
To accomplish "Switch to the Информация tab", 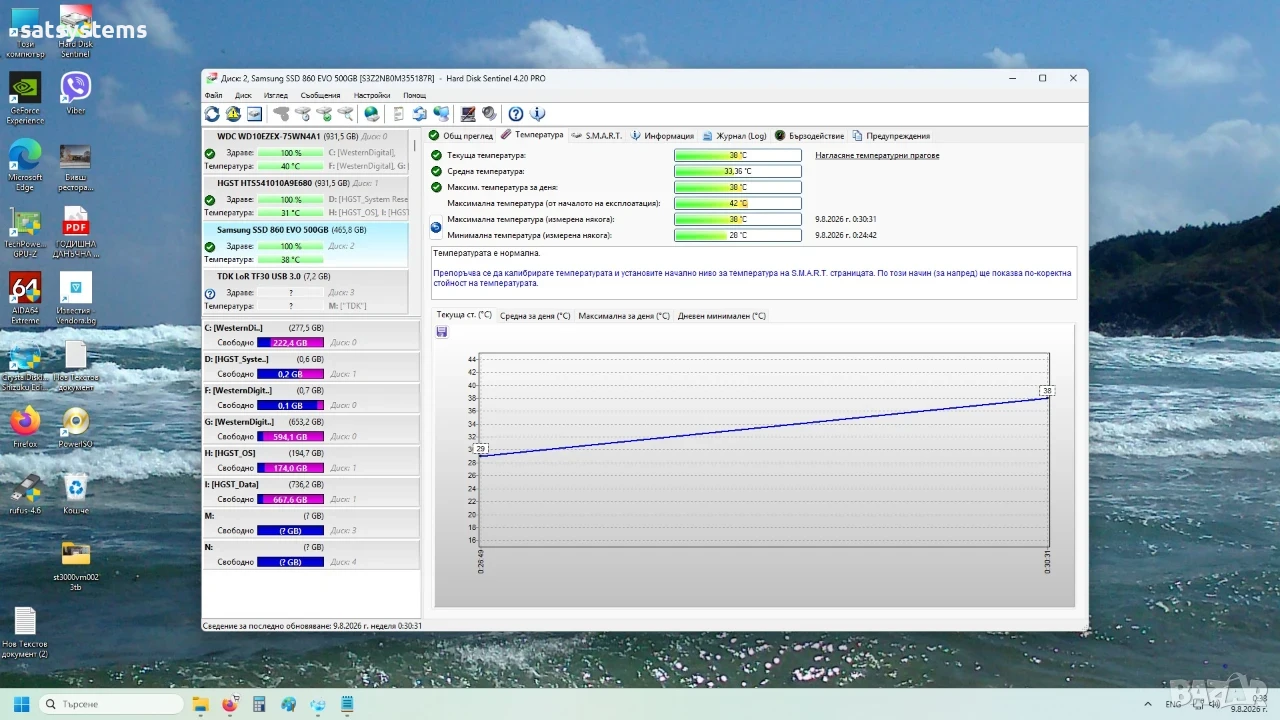I will tap(662, 135).
